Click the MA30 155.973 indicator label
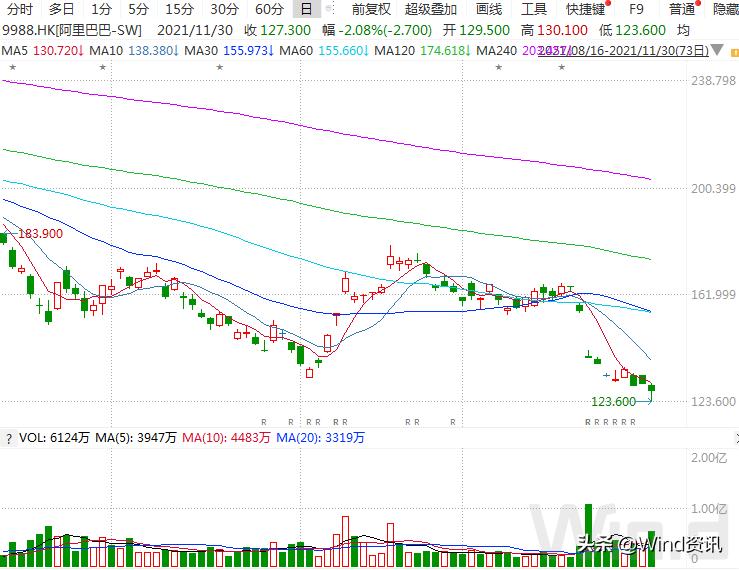This screenshot has width=739, height=570. 229,50
